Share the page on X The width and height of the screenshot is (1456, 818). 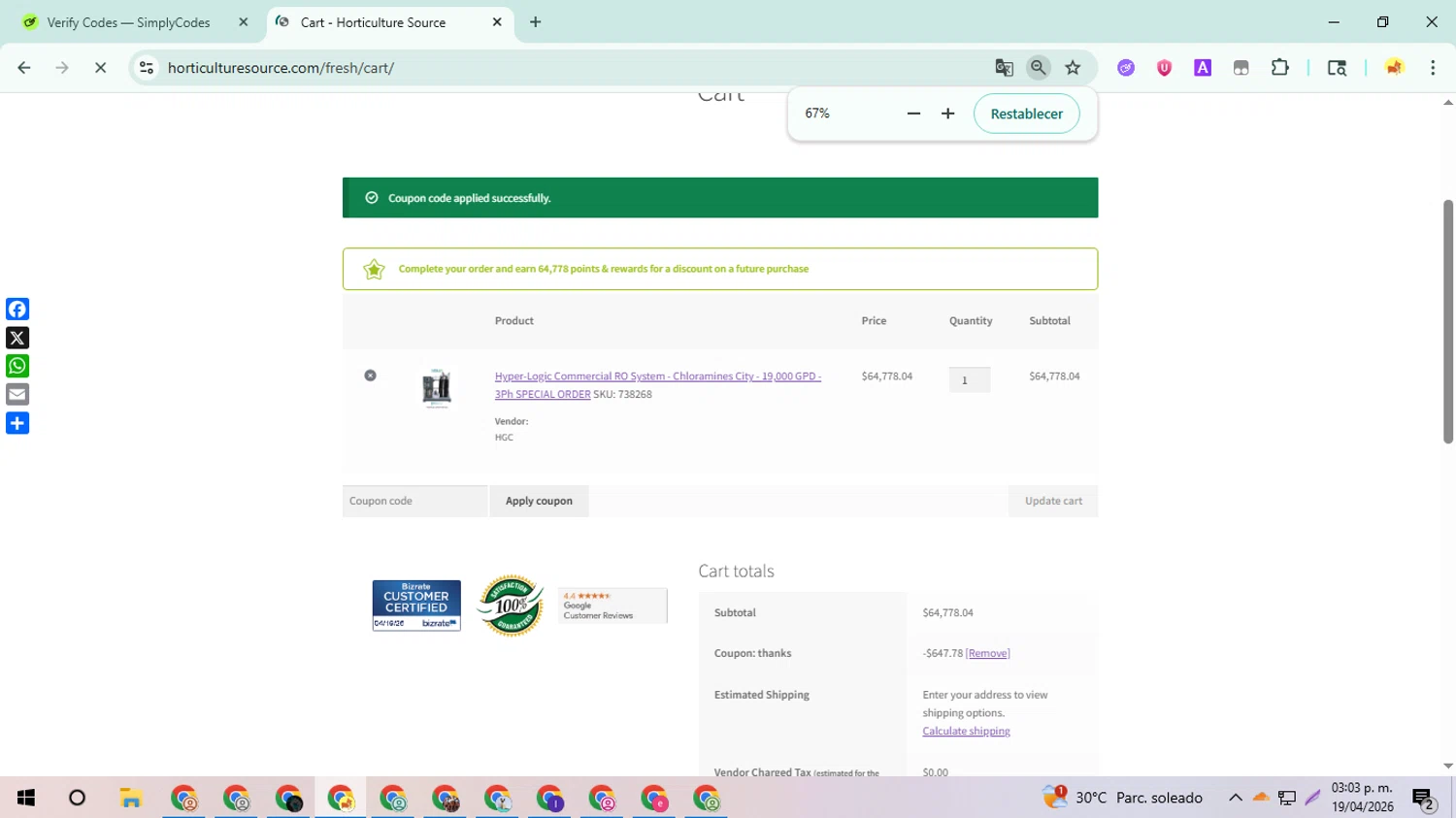coord(17,338)
